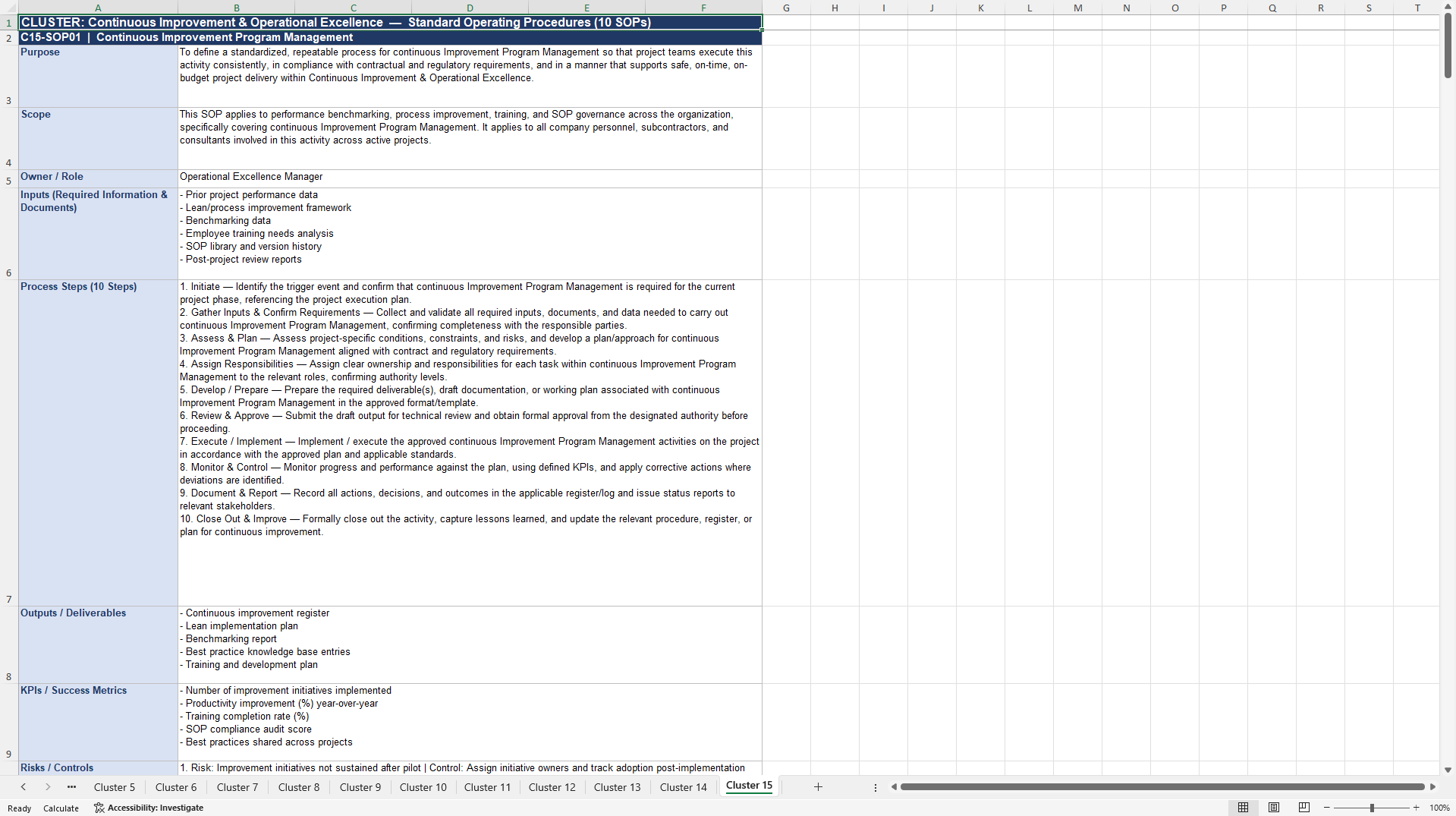The image size is (1456, 816).
Task: Click the sheet tab bar options dots
Action: click(x=875, y=787)
